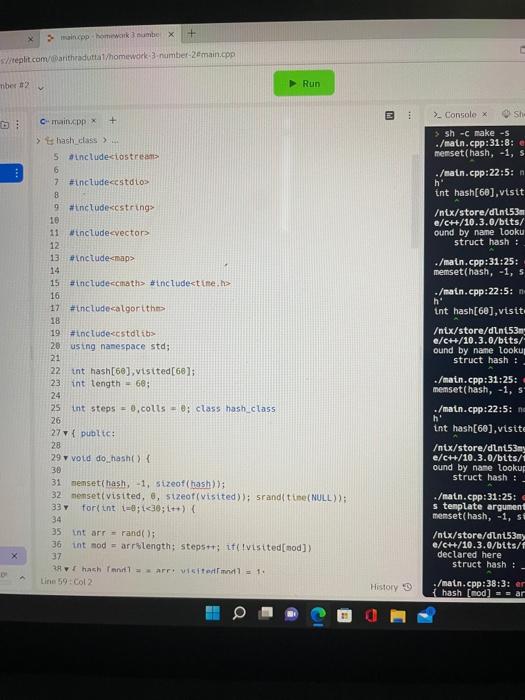Click the class hash_class declaration text

pyautogui.click(x=235, y=408)
